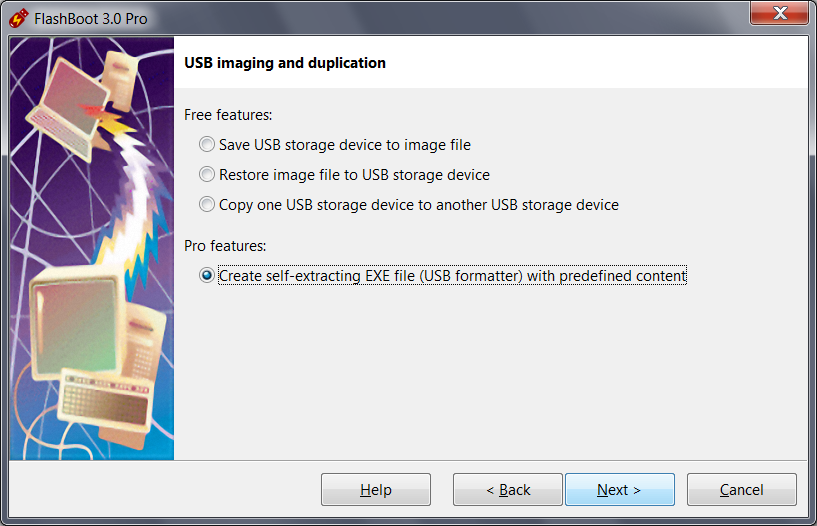The width and height of the screenshot is (817, 526).
Task: Go to previous step with Back button
Action: tap(507, 490)
